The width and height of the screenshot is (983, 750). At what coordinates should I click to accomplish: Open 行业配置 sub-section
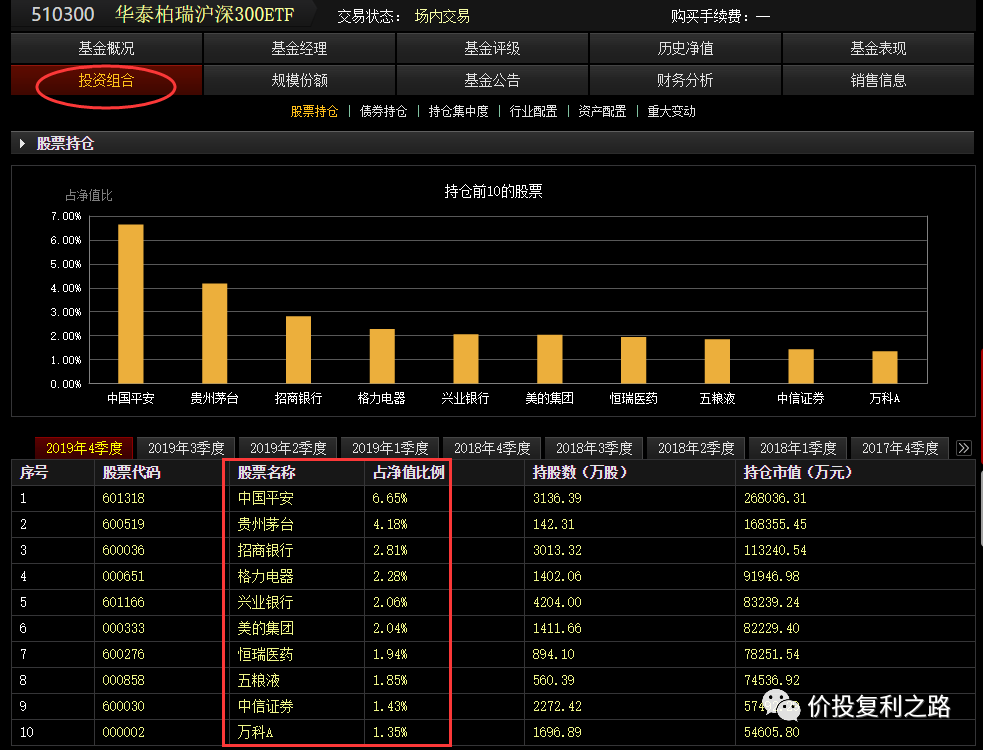tap(533, 112)
